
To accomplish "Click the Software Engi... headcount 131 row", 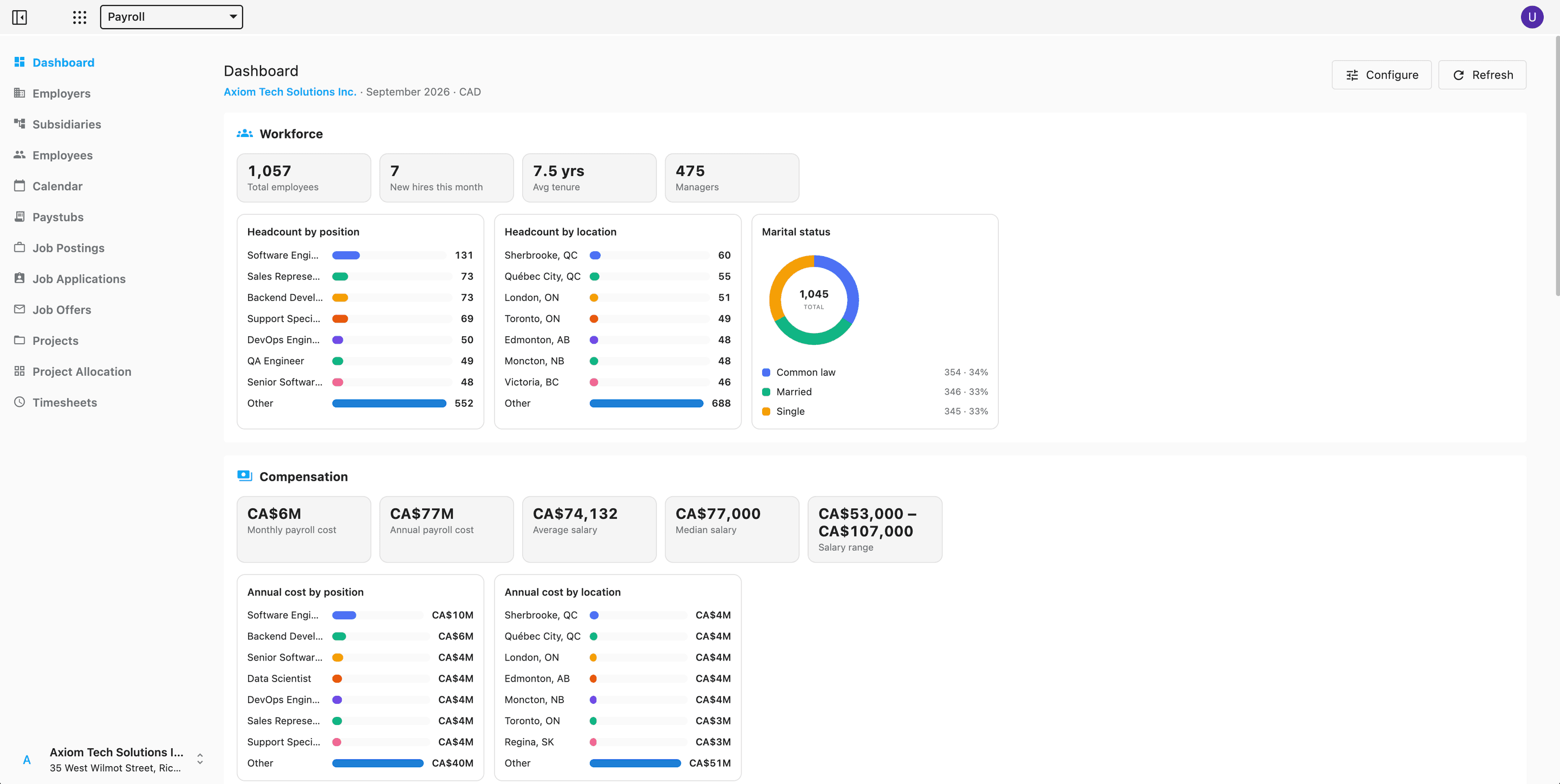I will coord(360,255).
